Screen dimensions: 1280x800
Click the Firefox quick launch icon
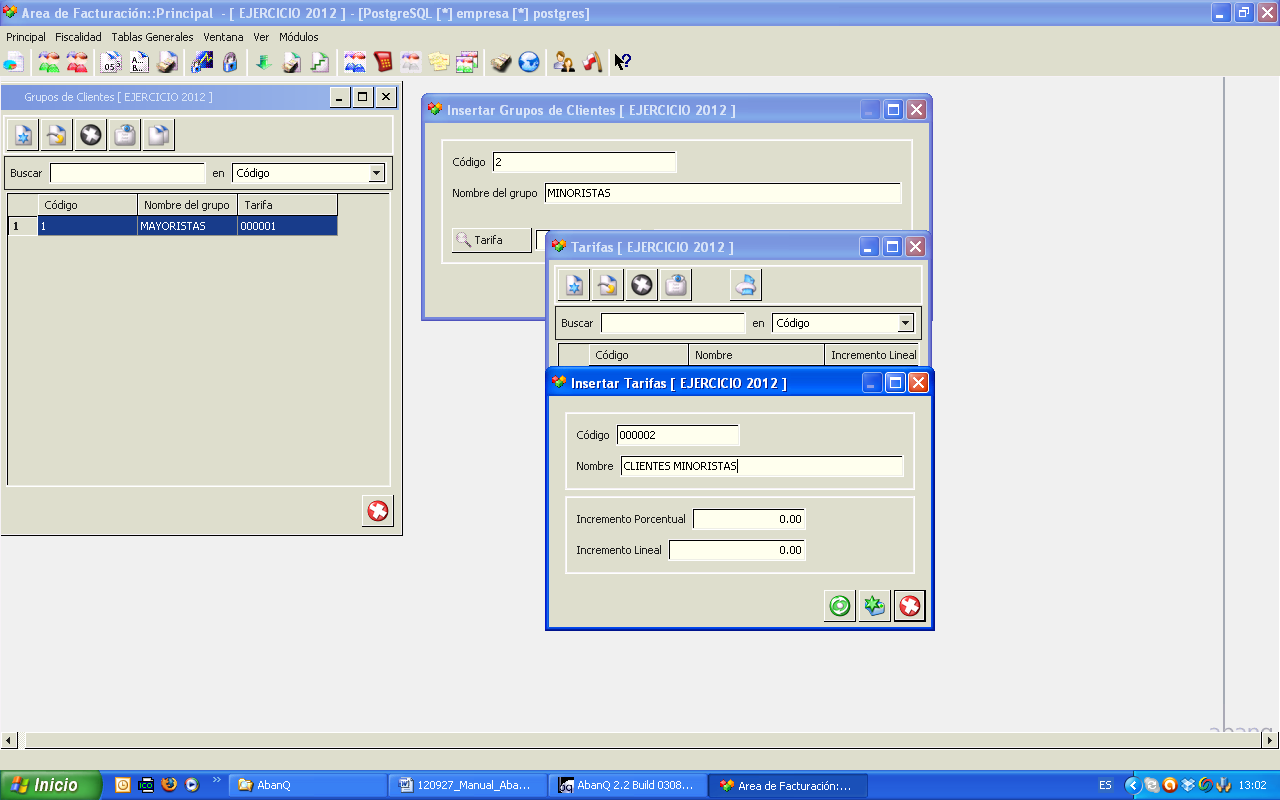[x=169, y=785]
